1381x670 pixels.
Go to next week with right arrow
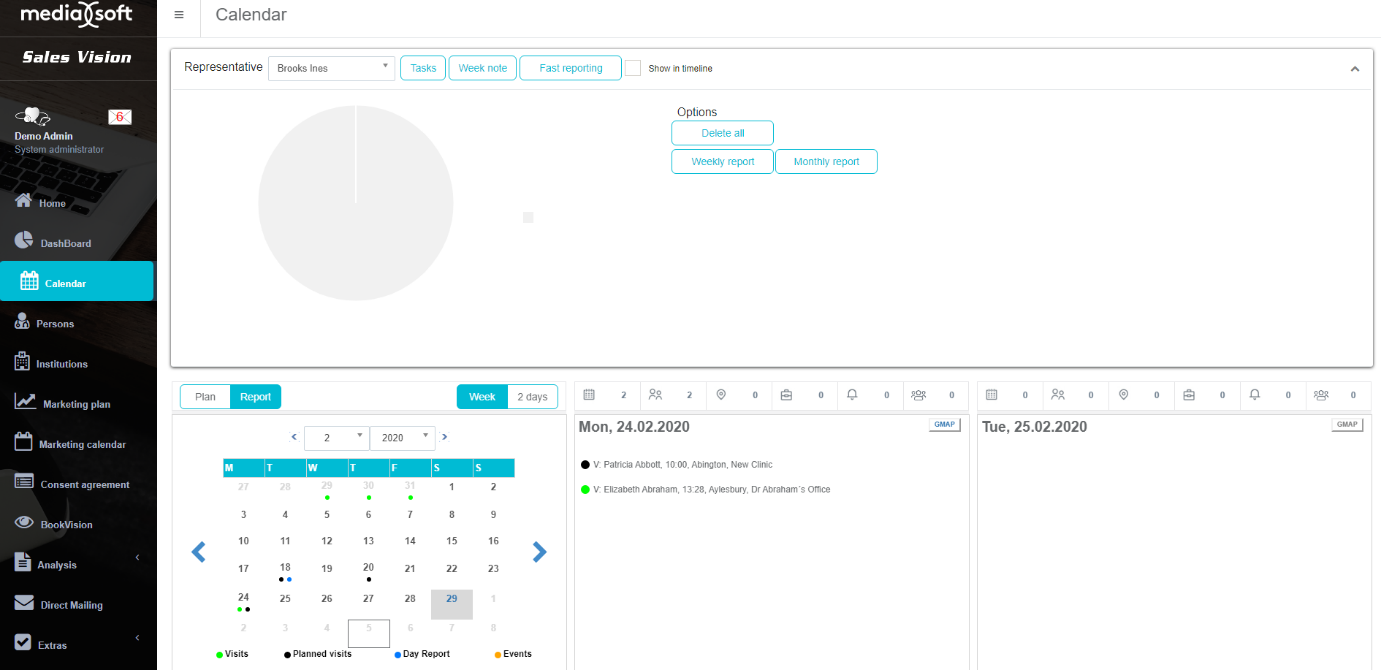coord(540,551)
